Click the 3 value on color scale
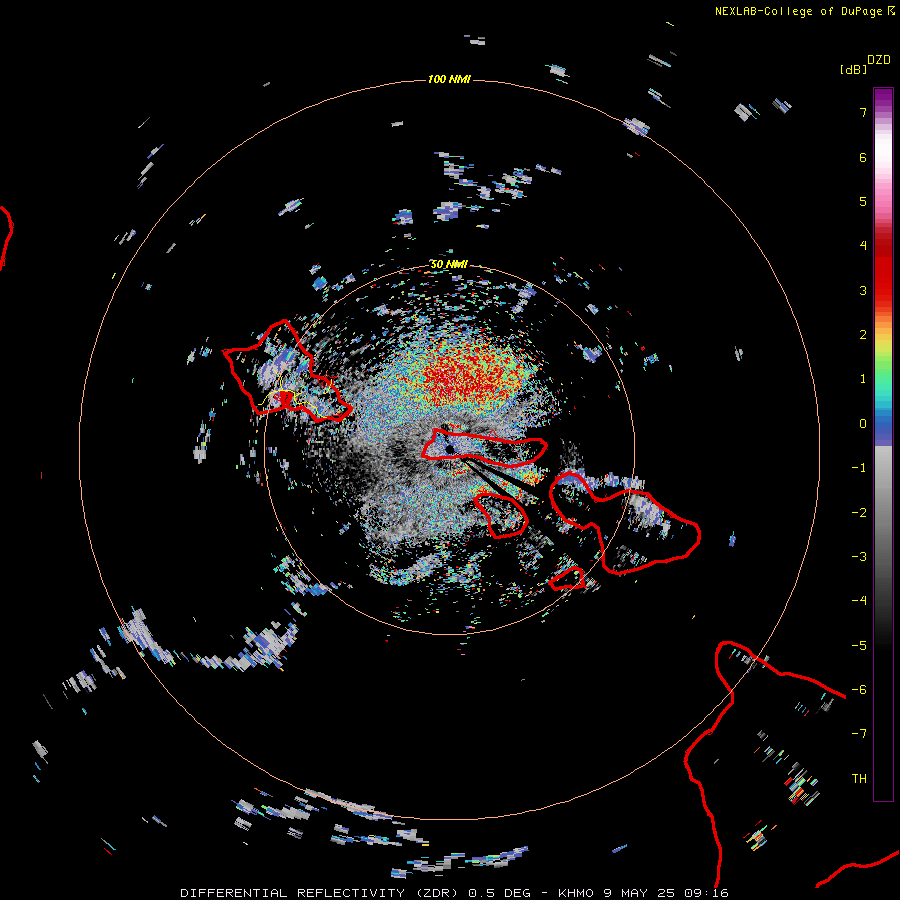900x900 pixels. [x=863, y=290]
